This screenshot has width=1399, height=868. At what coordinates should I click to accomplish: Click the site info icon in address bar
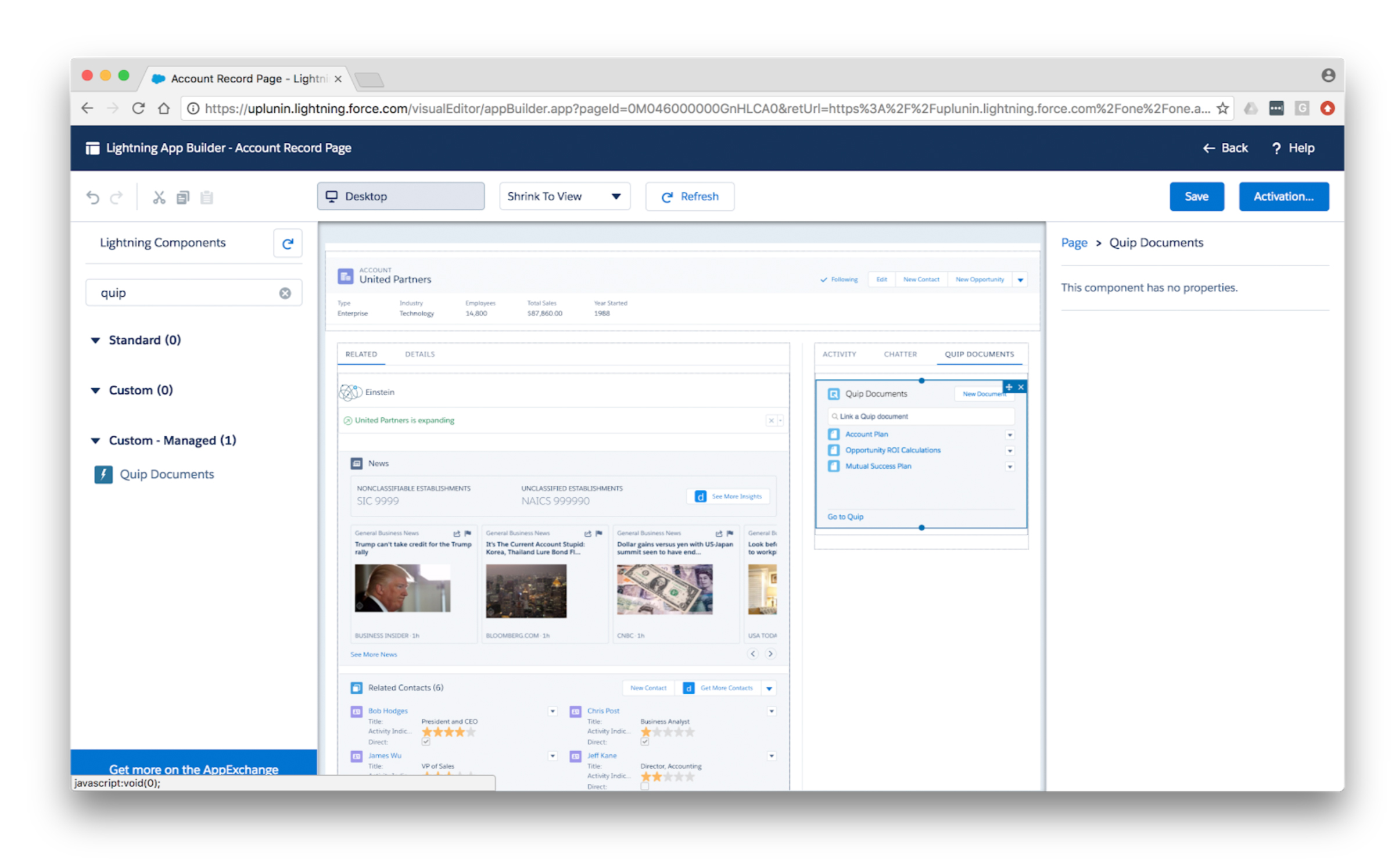[x=193, y=108]
